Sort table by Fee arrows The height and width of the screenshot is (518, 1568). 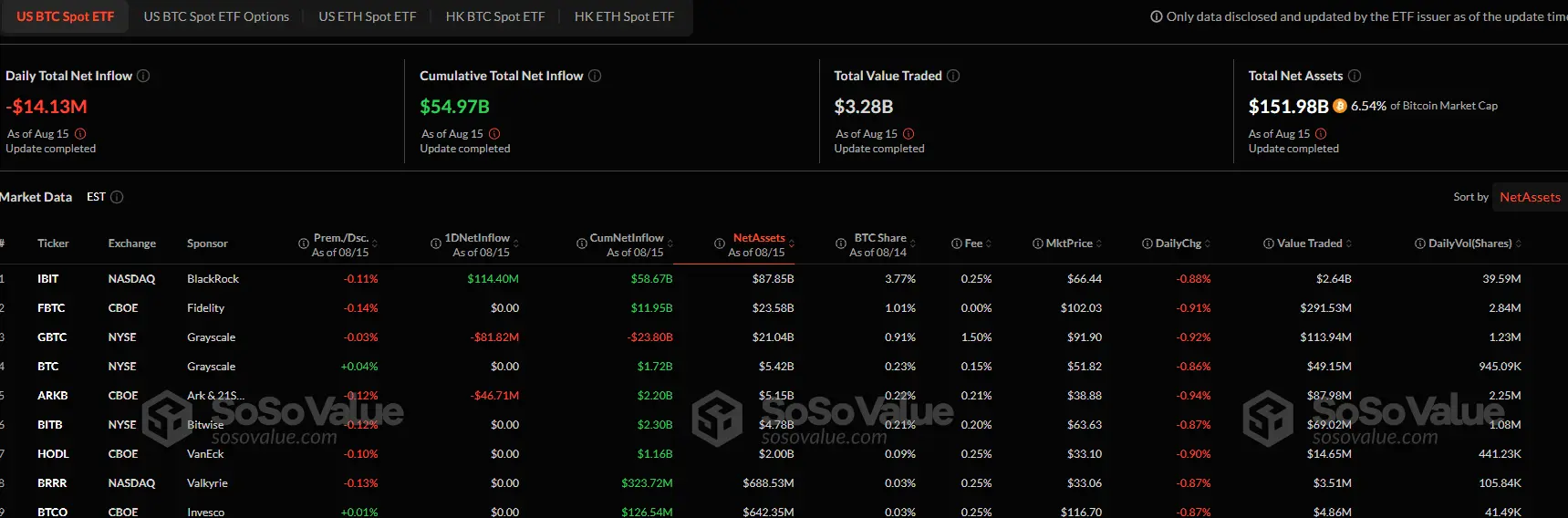989,243
